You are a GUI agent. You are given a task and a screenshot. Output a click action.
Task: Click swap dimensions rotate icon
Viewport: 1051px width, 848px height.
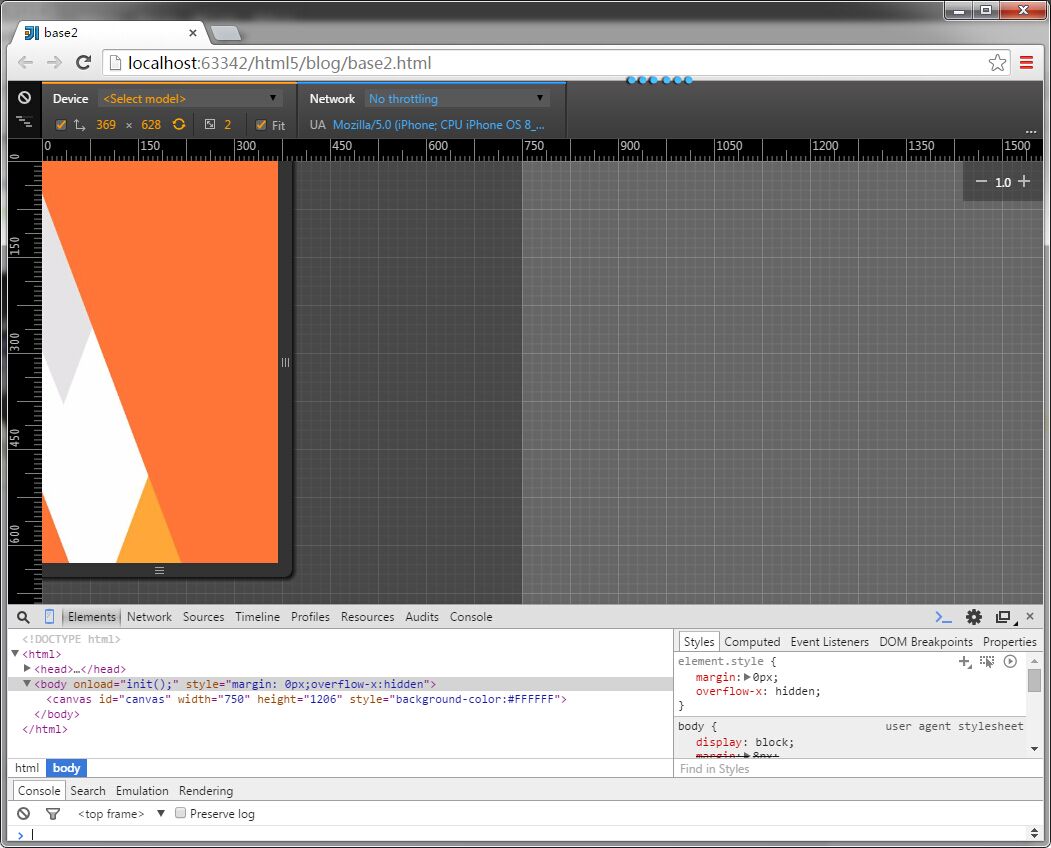[x=179, y=125]
